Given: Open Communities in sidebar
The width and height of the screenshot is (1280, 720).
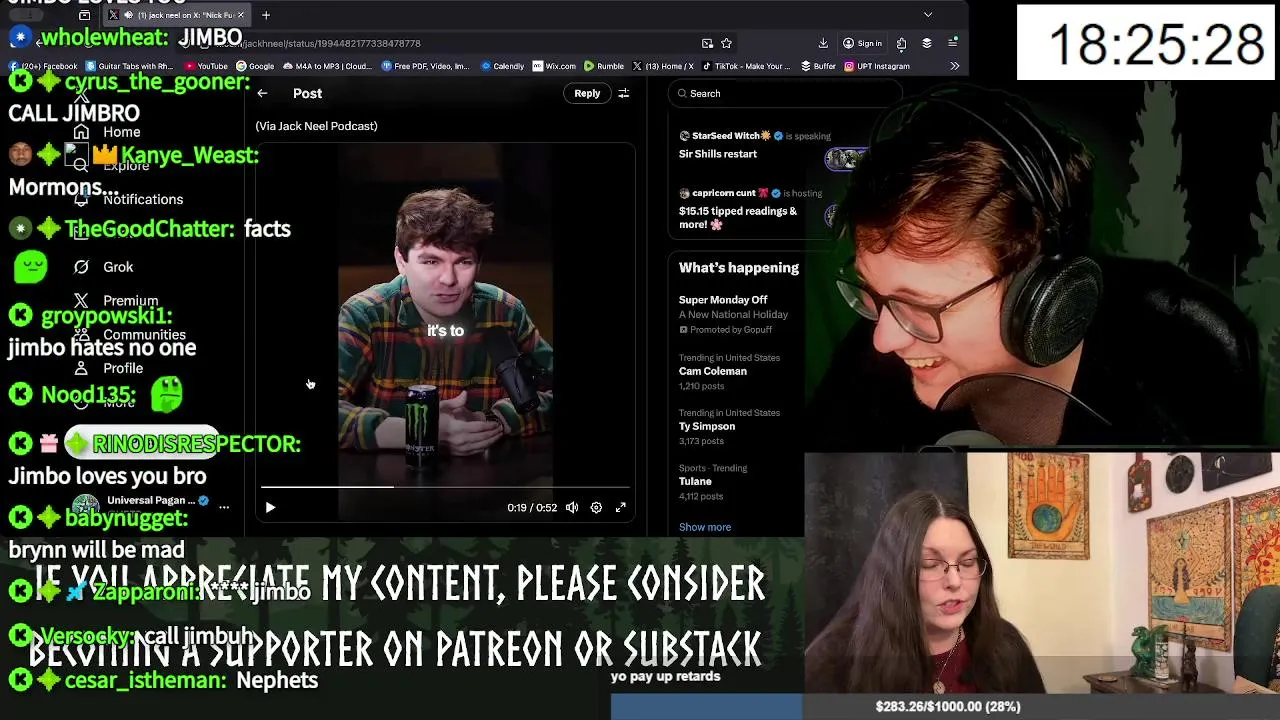Looking at the screenshot, I should tap(130, 335).
